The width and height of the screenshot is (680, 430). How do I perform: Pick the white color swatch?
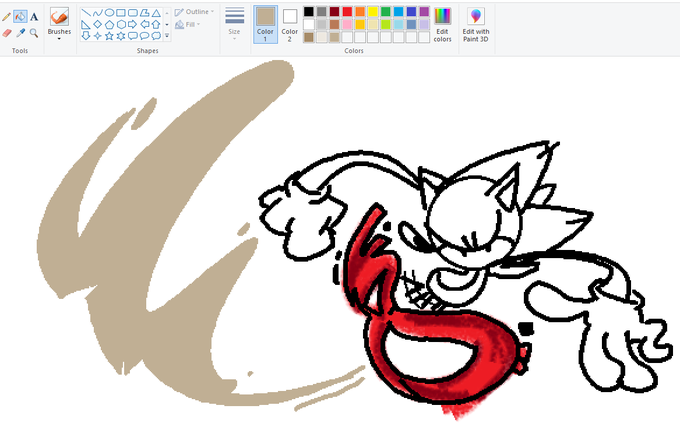click(309, 24)
